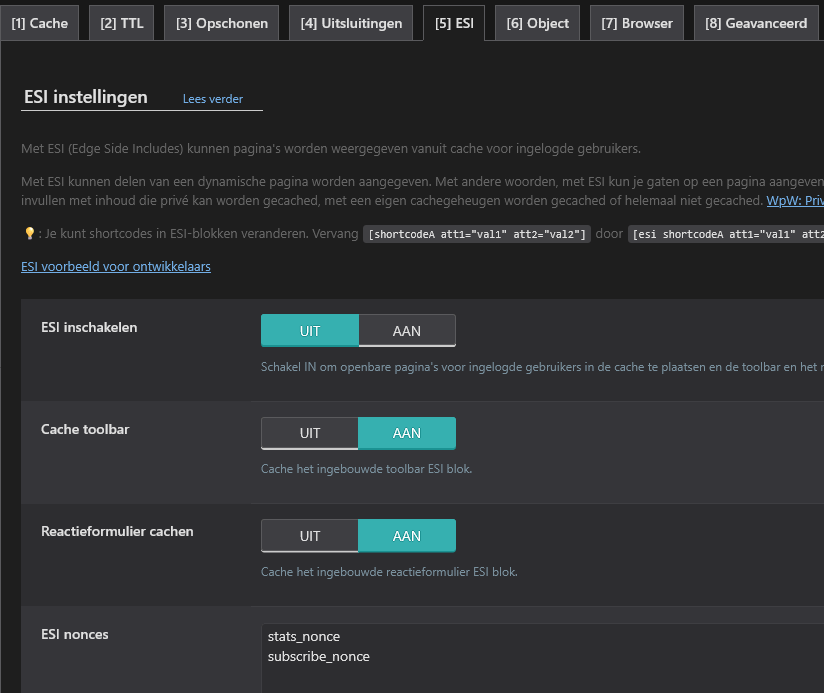Click the 'Lees verder' link
The image size is (824, 693).
coord(212,99)
